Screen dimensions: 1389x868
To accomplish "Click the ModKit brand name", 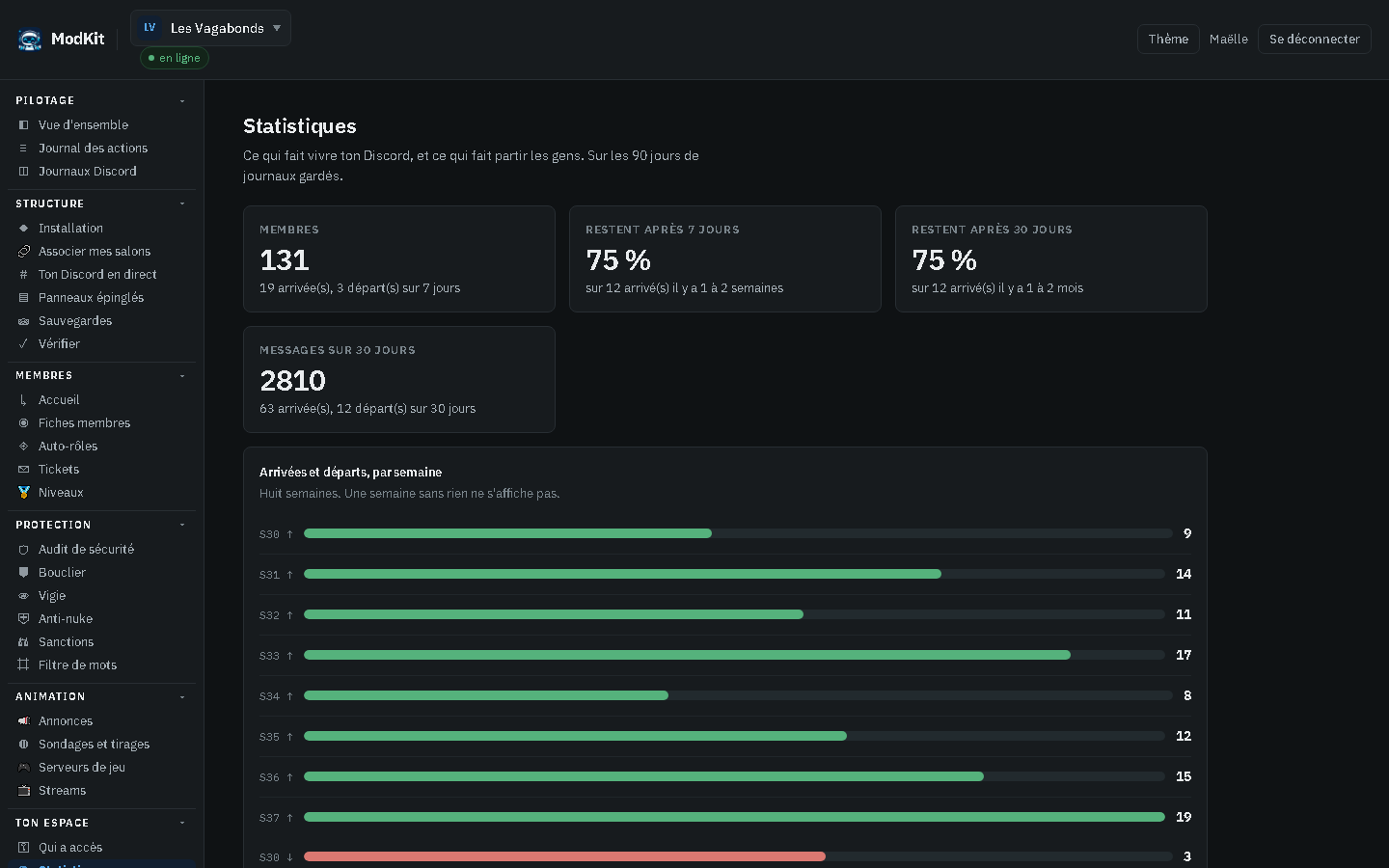I will coord(77,39).
